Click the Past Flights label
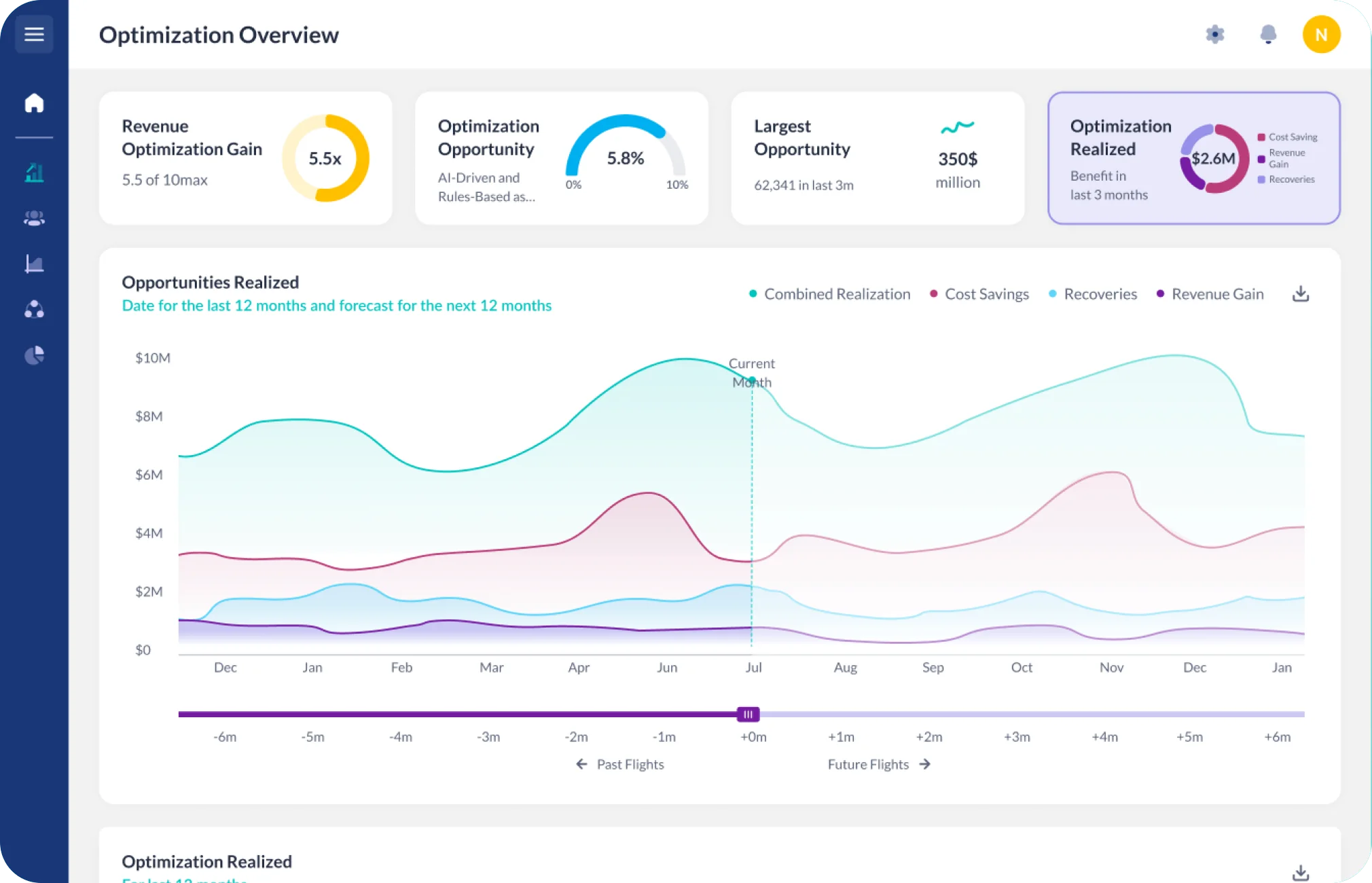 point(630,764)
